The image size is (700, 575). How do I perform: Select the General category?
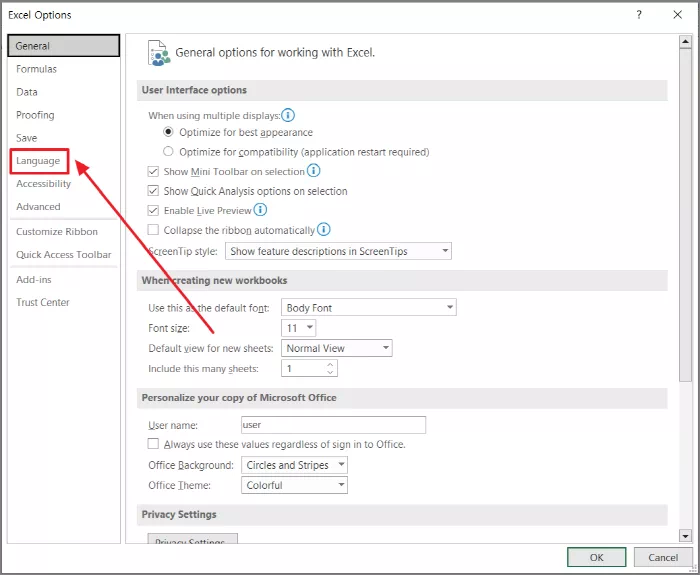64,46
